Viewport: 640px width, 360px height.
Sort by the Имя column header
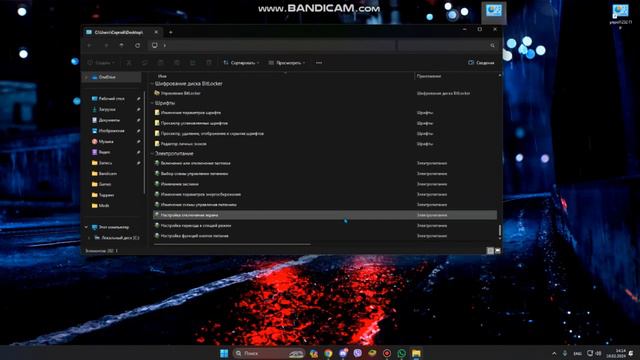tap(162, 76)
